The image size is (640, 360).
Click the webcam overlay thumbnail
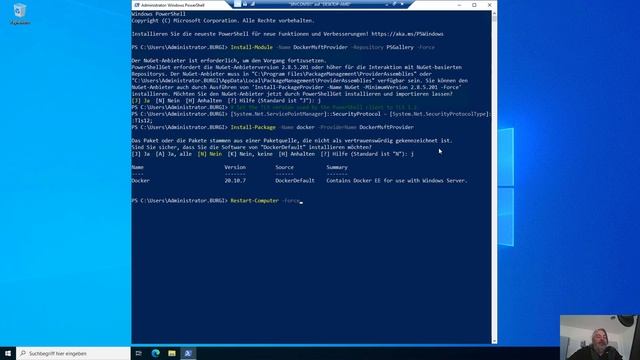tap(599, 337)
